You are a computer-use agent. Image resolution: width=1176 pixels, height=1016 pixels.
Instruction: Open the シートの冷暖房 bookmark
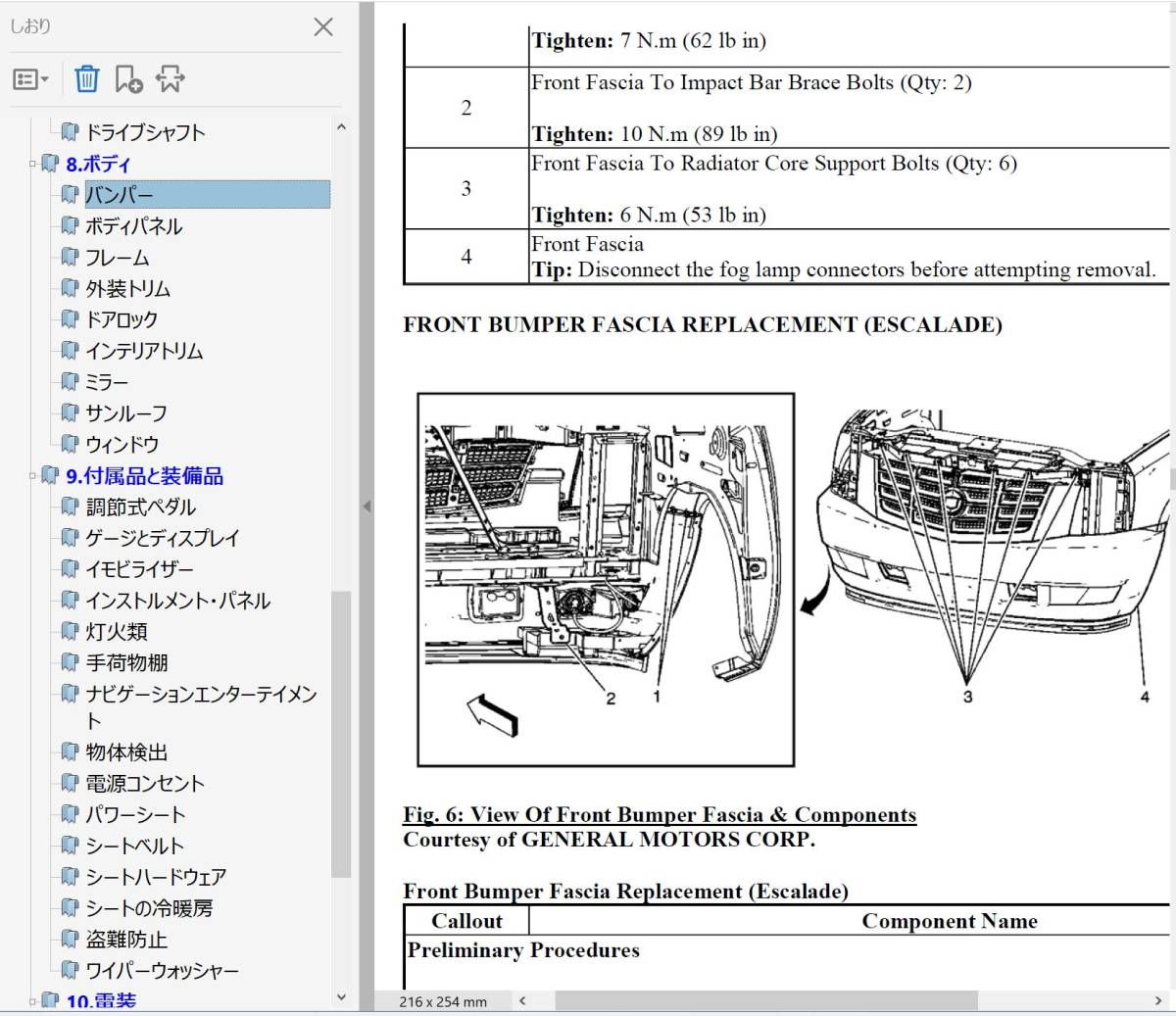(x=149, y=908)
